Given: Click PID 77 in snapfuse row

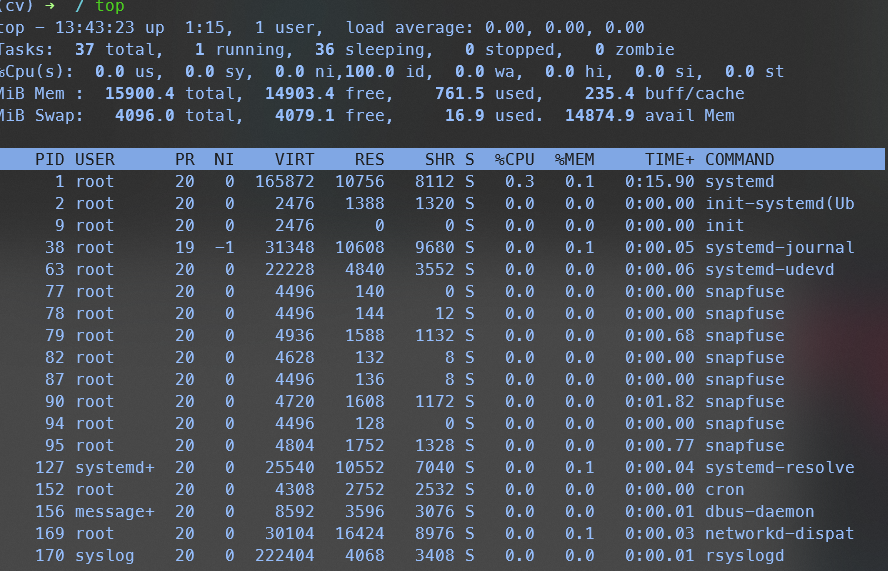Looking at the screenshot, I should (55, 292).
